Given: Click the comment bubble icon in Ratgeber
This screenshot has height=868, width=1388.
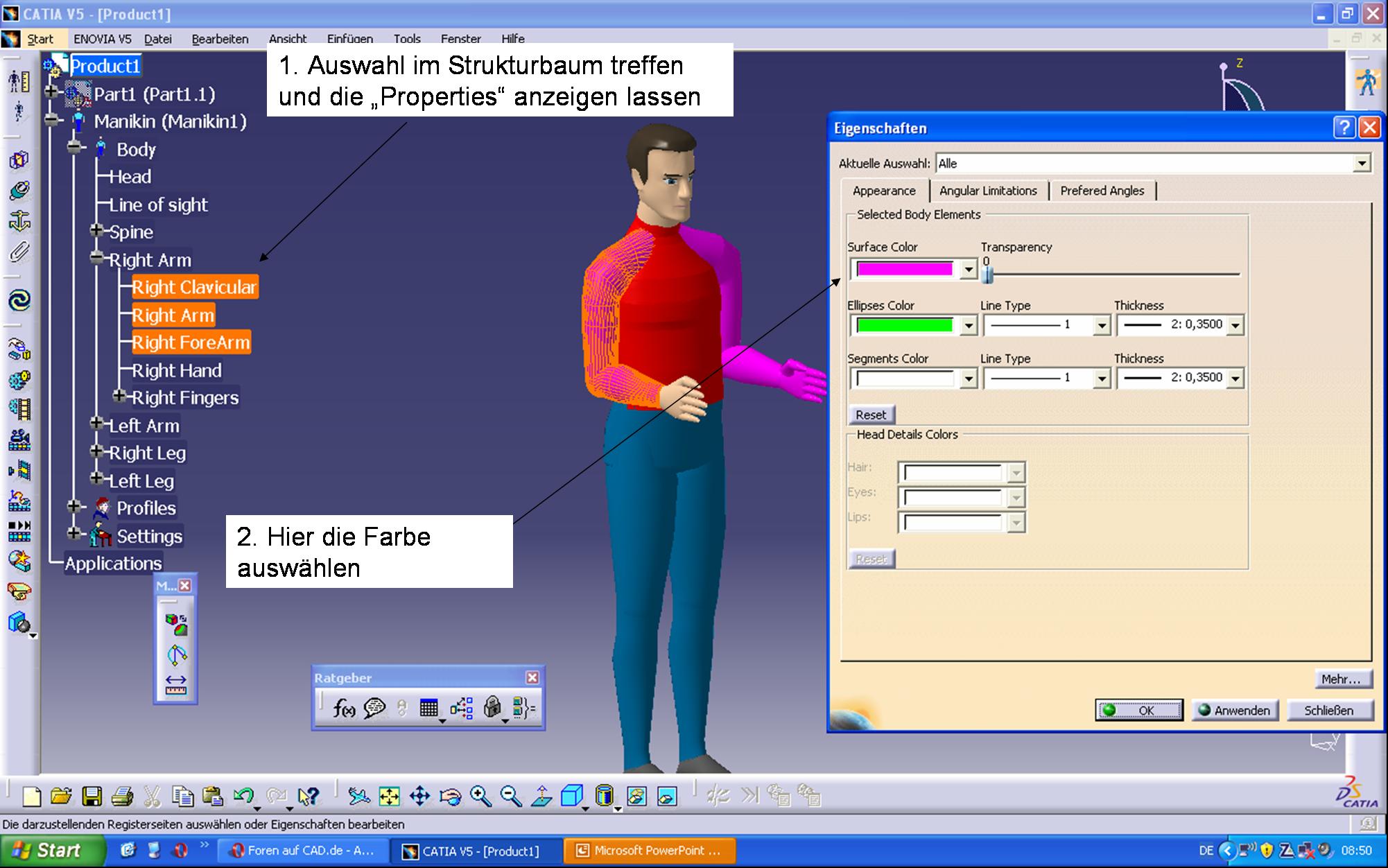Looking at the screenshot, I should pyautogui.click(x=374, y=708).
